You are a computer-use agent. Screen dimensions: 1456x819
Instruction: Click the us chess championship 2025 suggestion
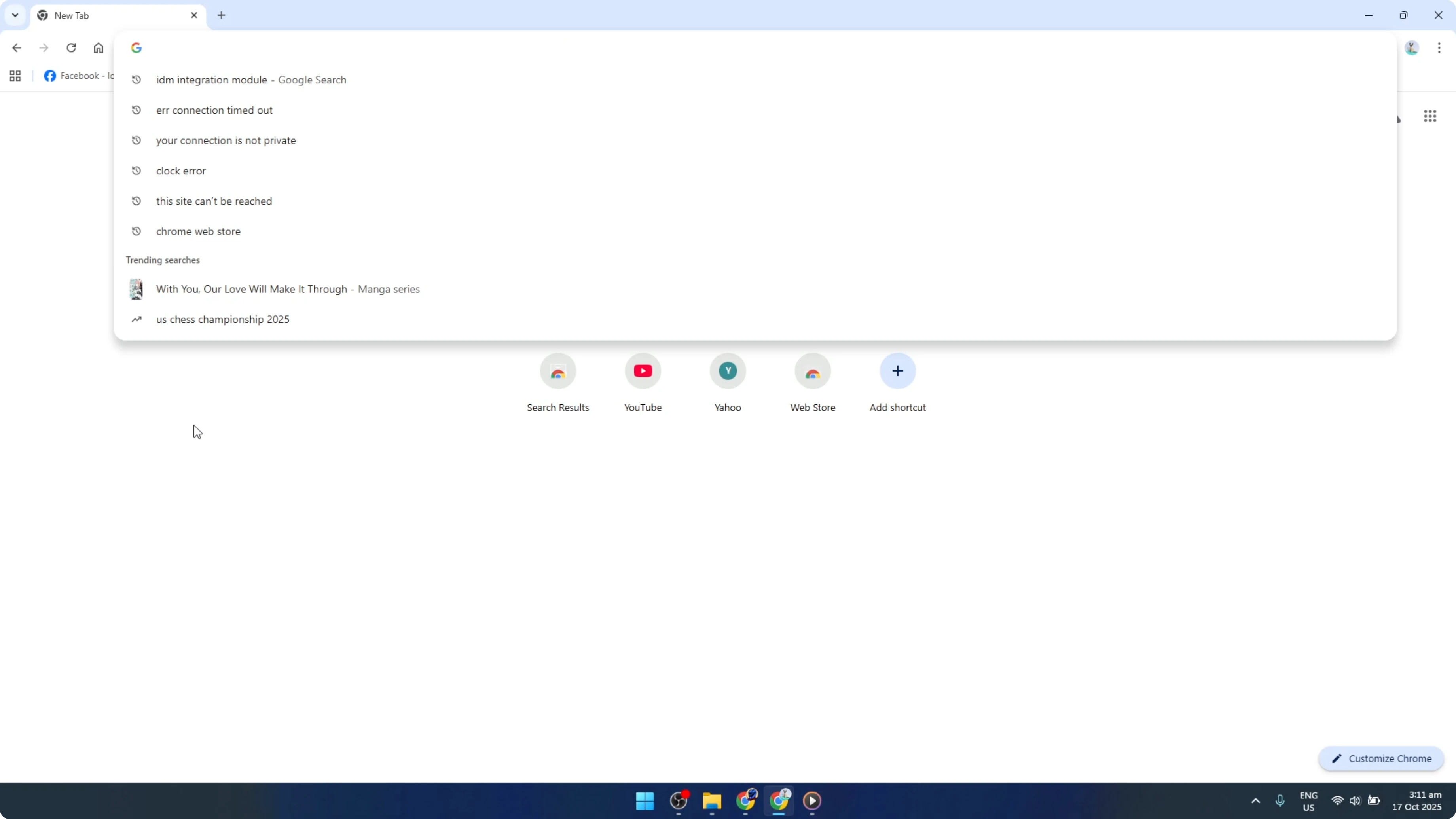[x=222, y=319]
